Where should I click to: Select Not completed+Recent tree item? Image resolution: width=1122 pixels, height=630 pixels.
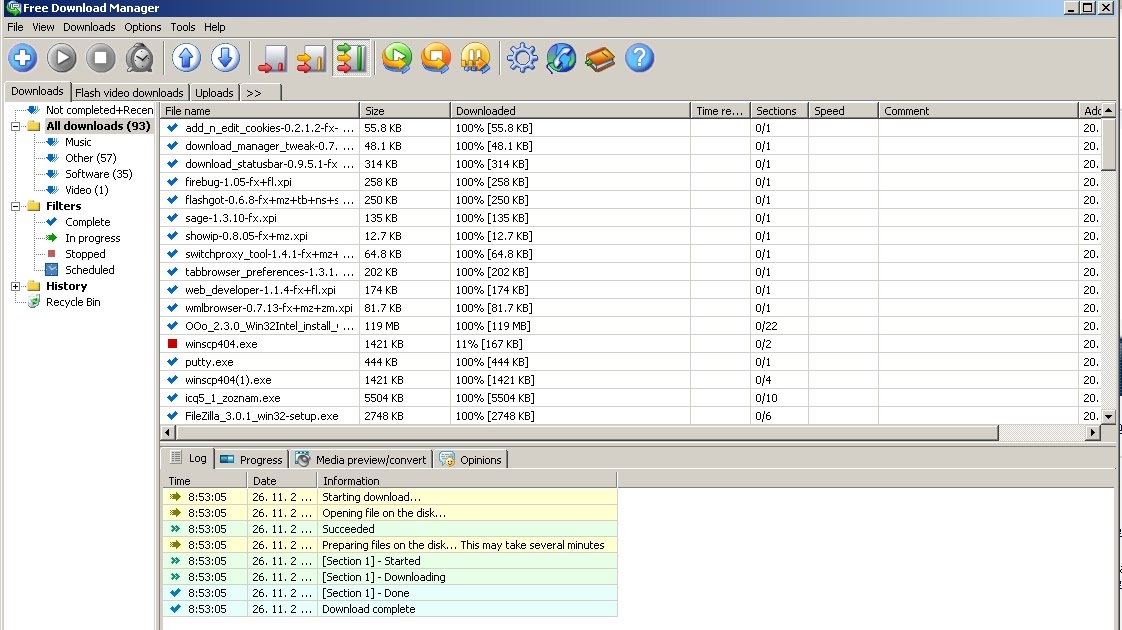pos(99,110)
